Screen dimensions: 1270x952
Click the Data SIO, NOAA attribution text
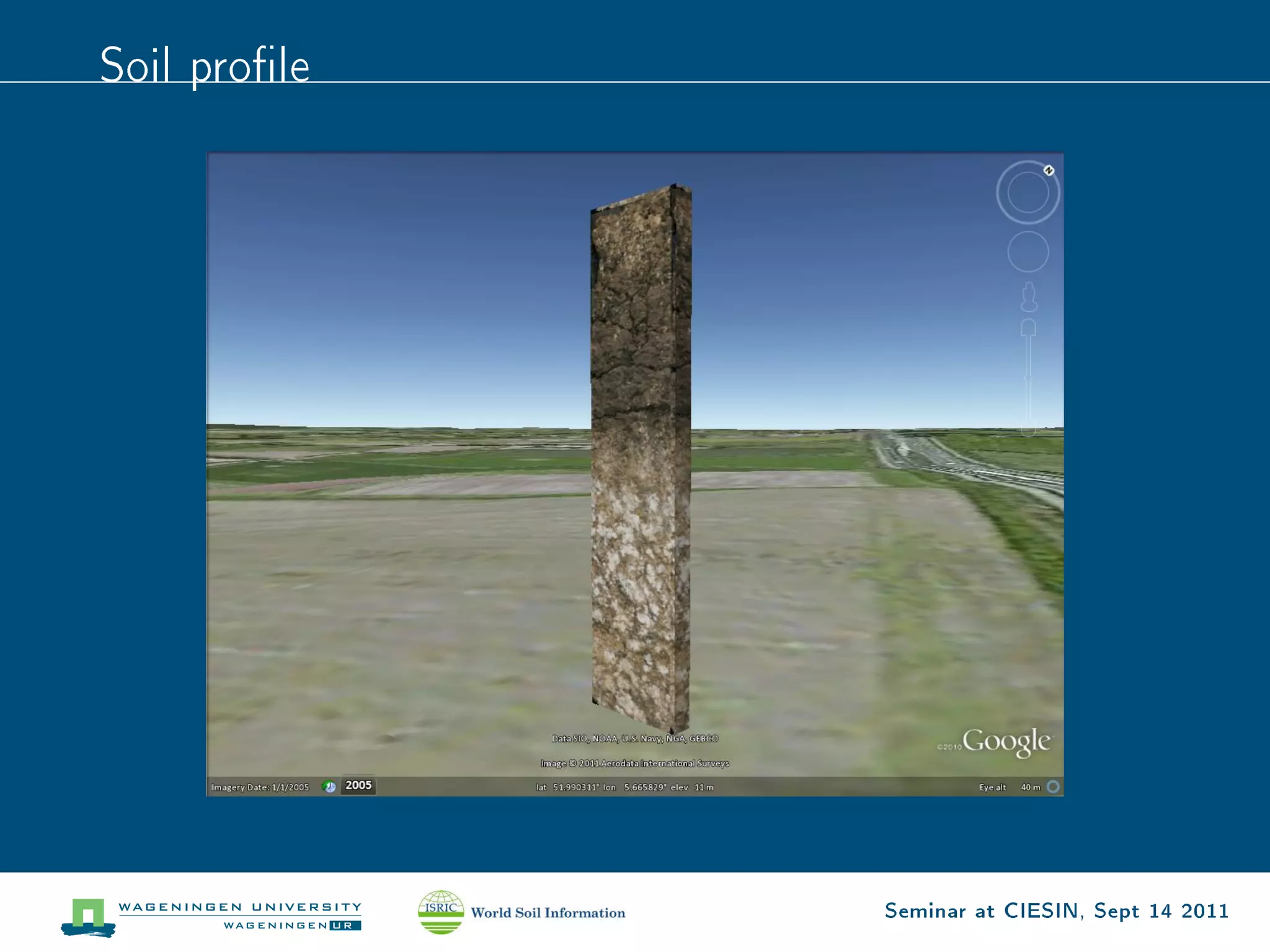635,739
